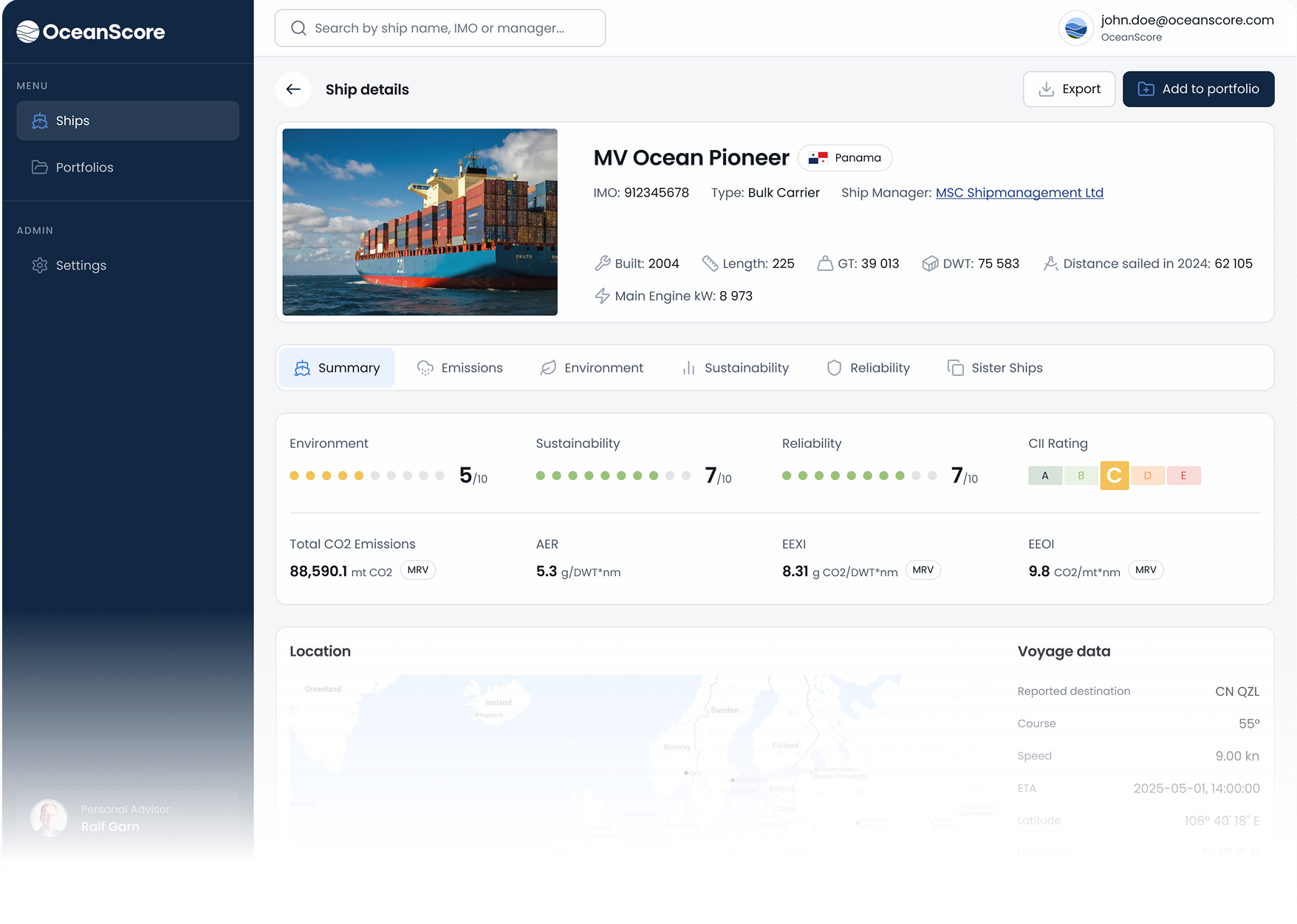
Task: Open Portfolios in the sidebar menu
Action: (84, 168)
